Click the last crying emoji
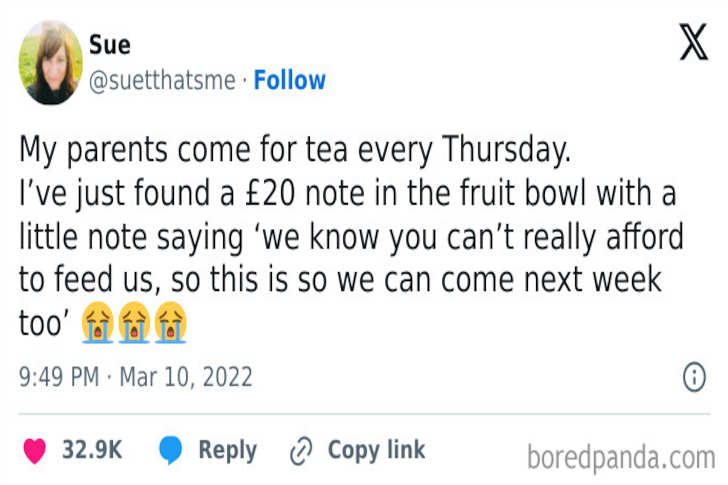This screenshot has height=485, width=728. [169, 324]
